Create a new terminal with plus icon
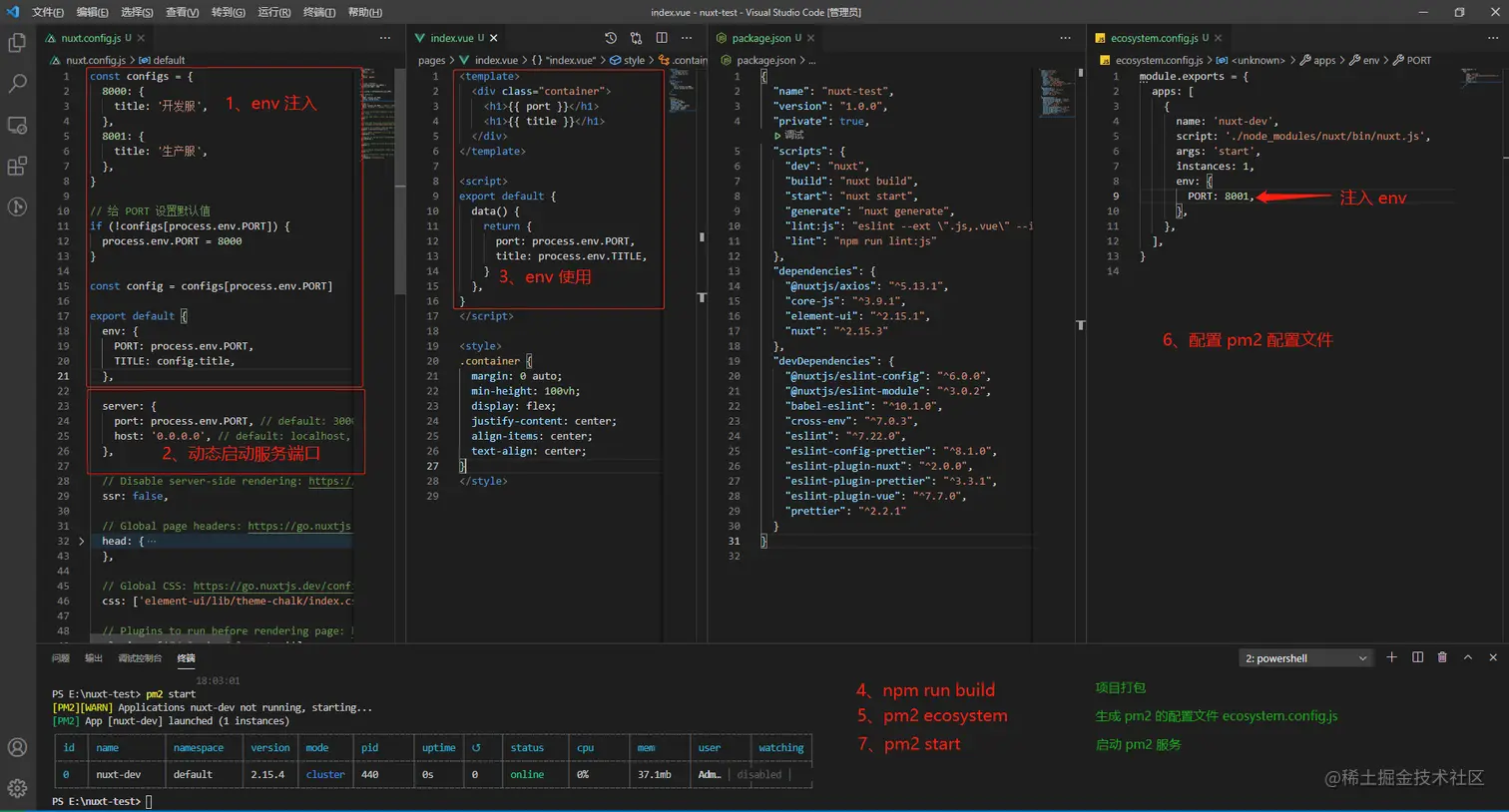 point(1392,657)
